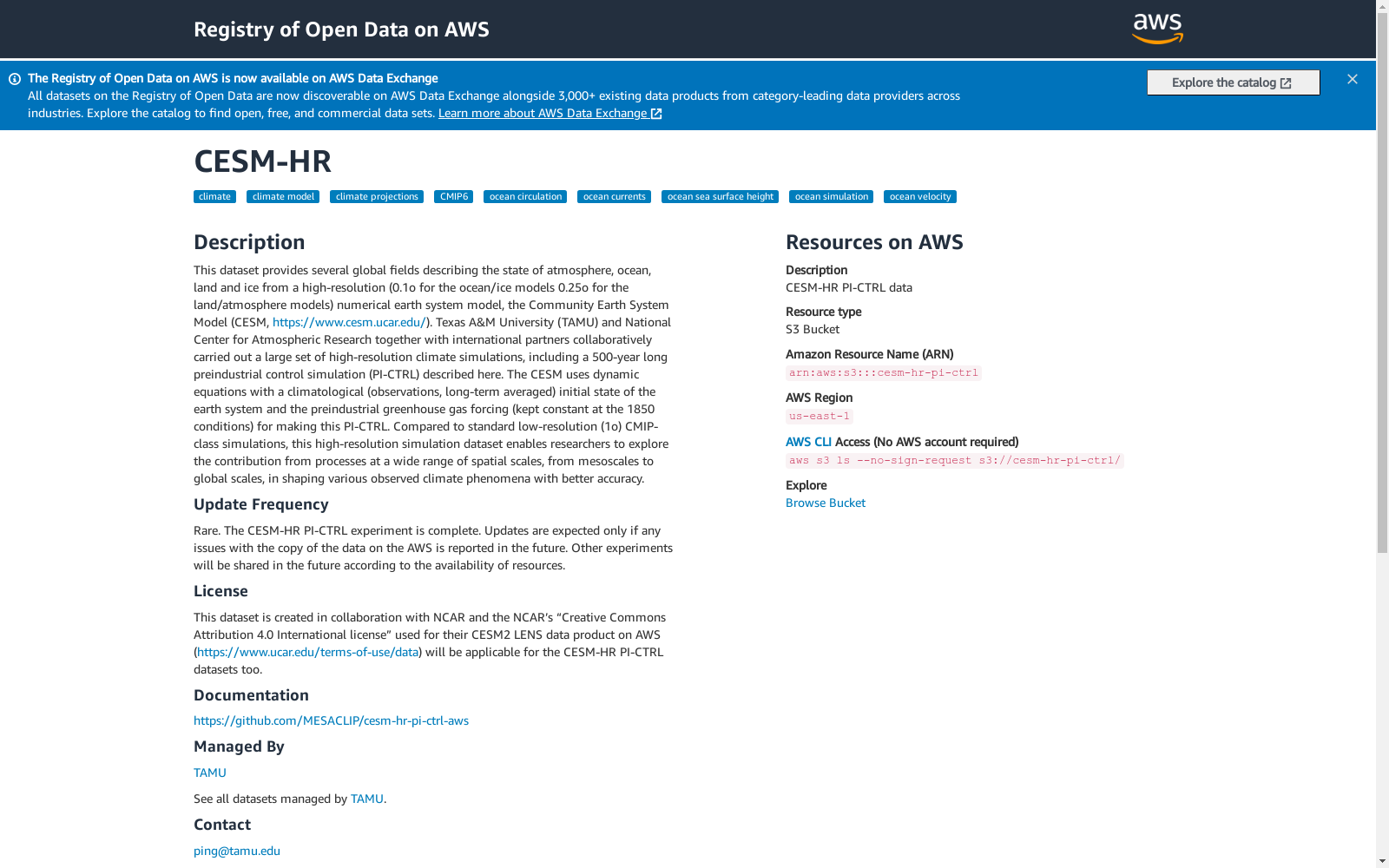Select the climate projections tag

[377, 197]
